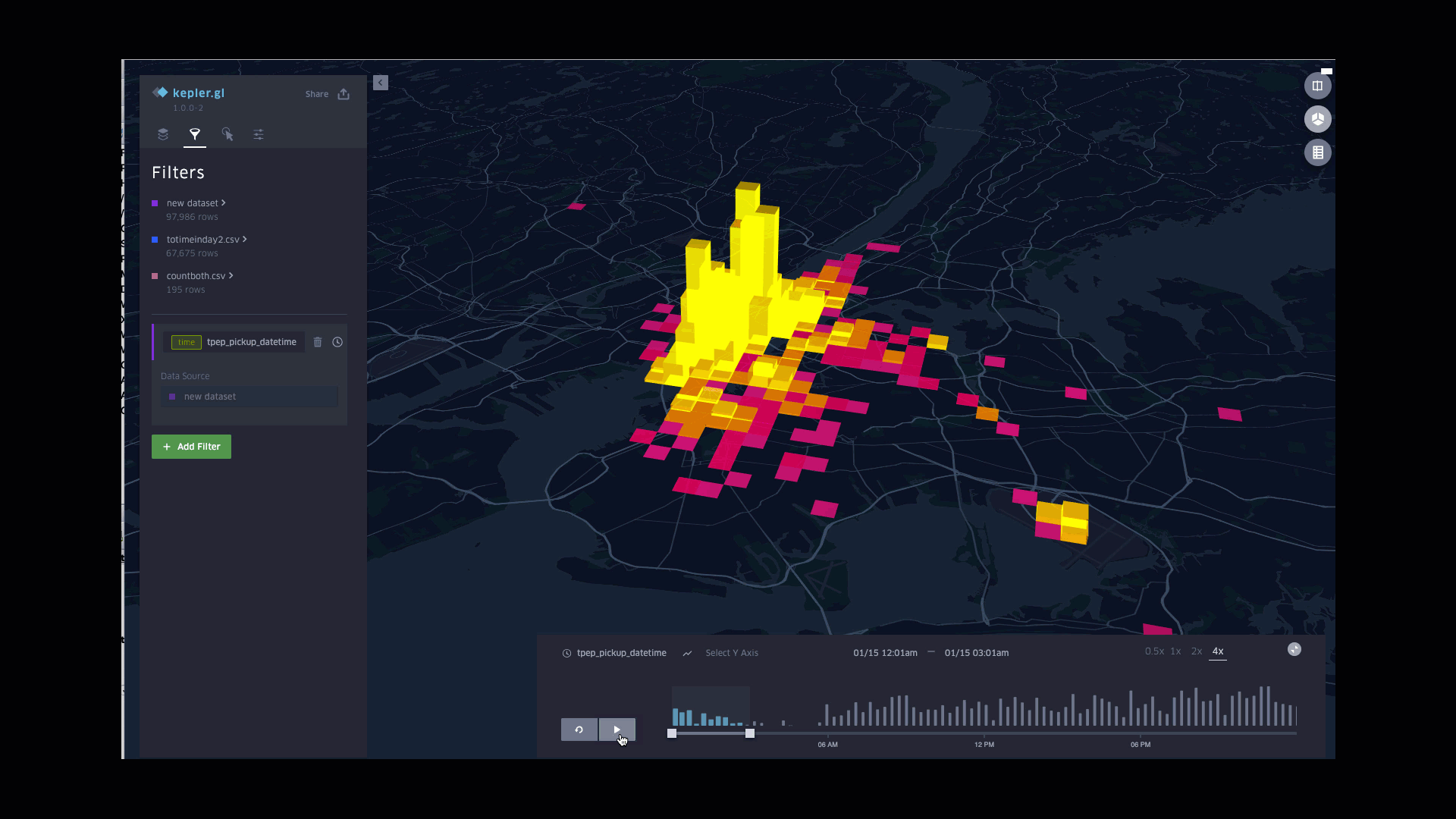Toggle the 3D map view button
Screen dimensions: 1456x819
[1317, 119]
